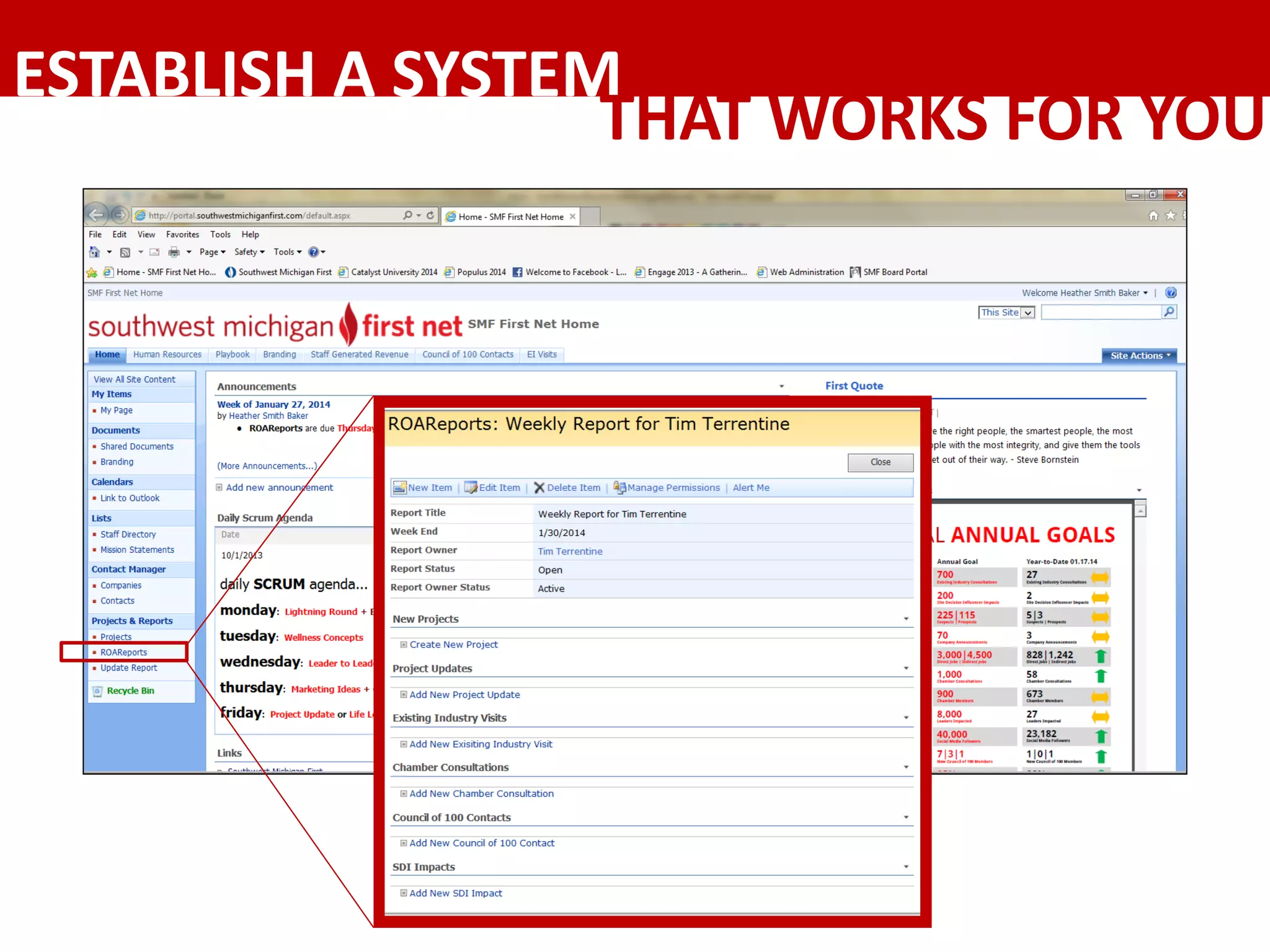Click the search magnifier in address bar

(407, 215)
